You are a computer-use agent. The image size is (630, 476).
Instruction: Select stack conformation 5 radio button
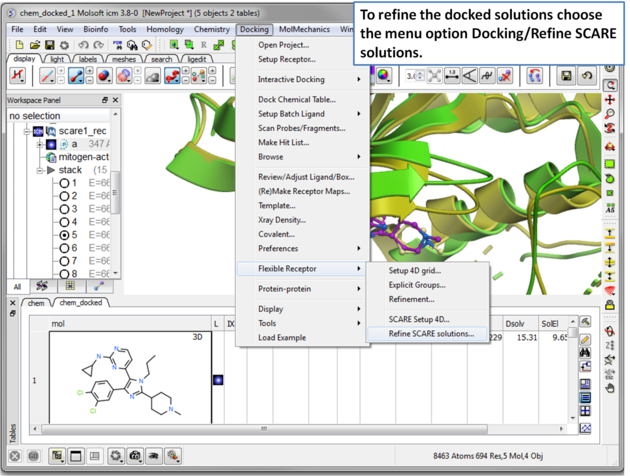[x=65, y=236]
